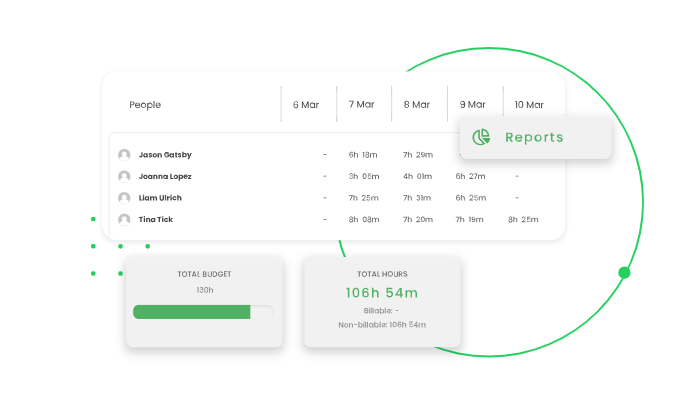Viewport: 696px width, 394px height.
Task: Select the name Liam Ulrich
Action: (160, 198)
